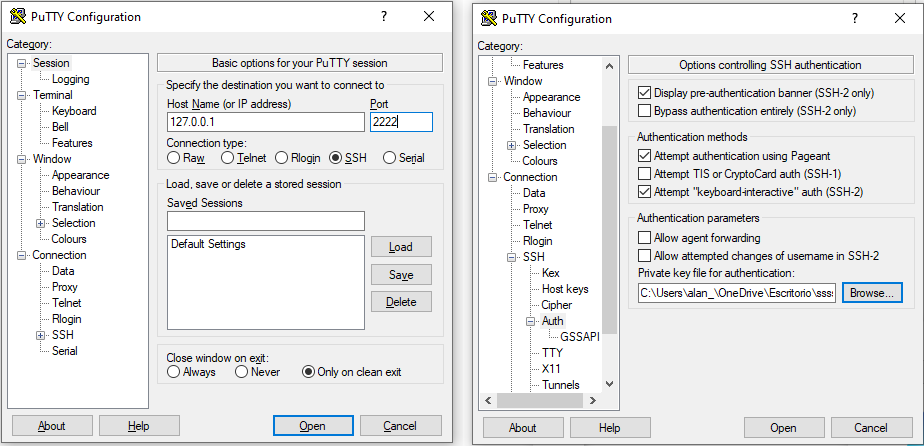The image size is (924, 446).
Task: Collapse the Window tree node in left window
Action: click(x=22, y=159)
